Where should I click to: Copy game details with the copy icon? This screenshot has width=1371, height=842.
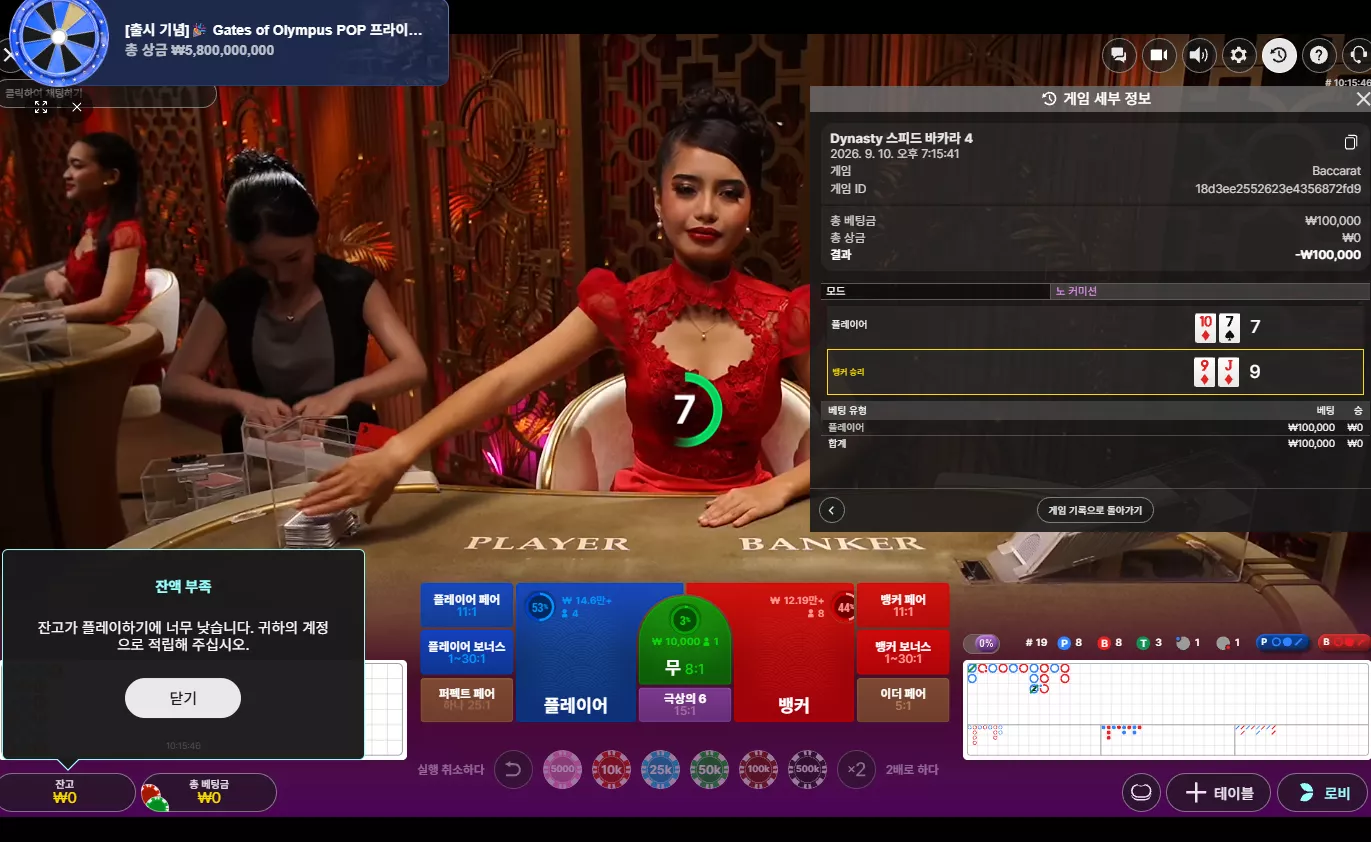1350,142
